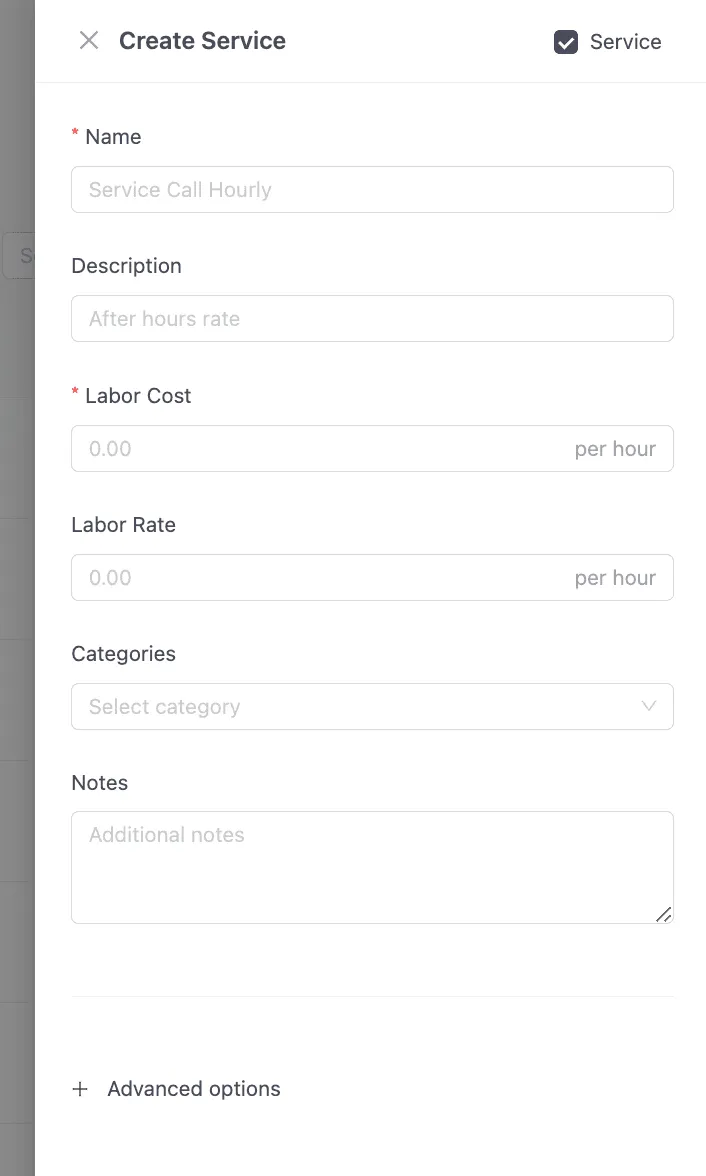
Task: Click the Labor Cost amount field
Action: point(320,449)
